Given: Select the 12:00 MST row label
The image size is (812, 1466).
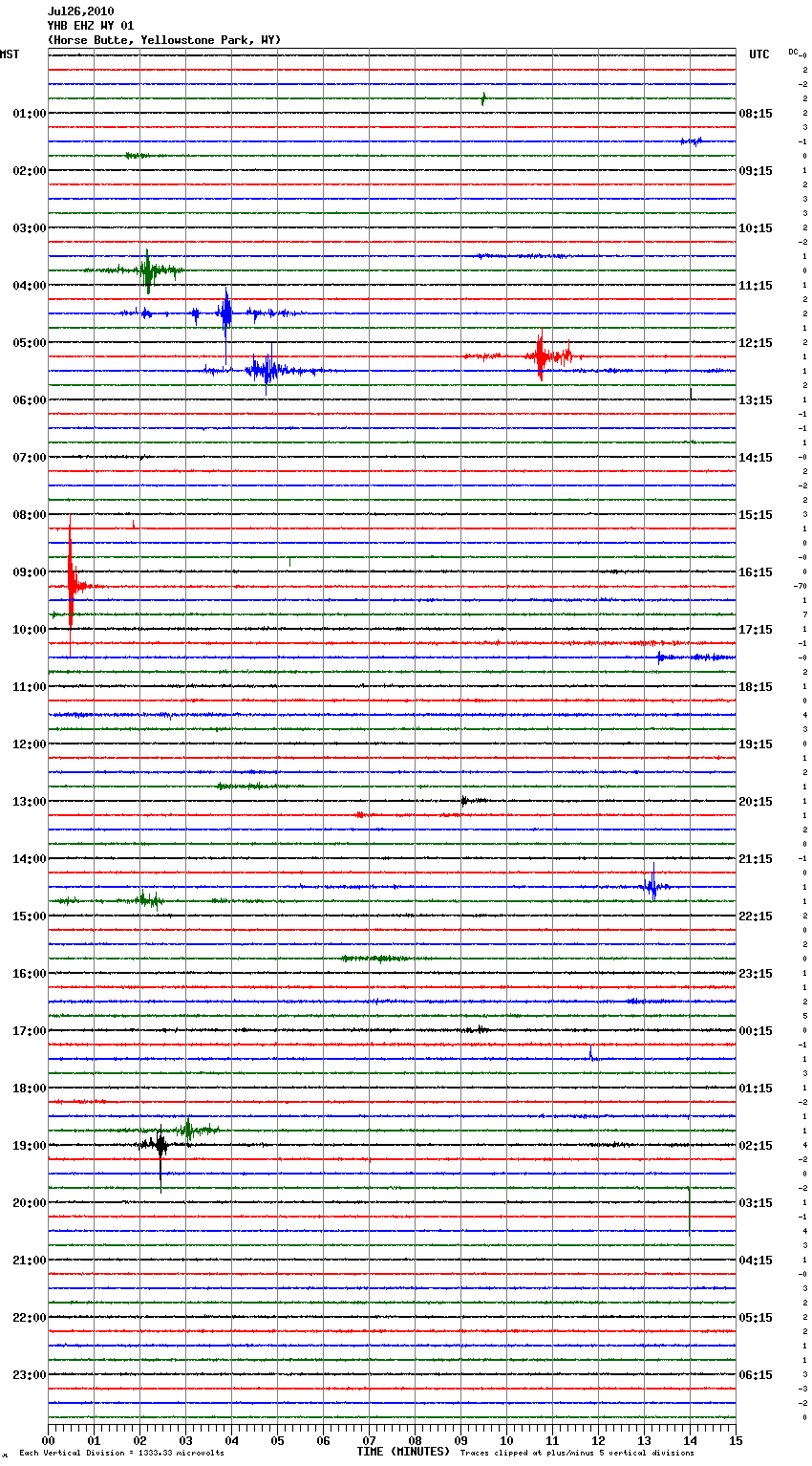Looking at the screenshot, I should pyautogui.click(x=30, y=744).
